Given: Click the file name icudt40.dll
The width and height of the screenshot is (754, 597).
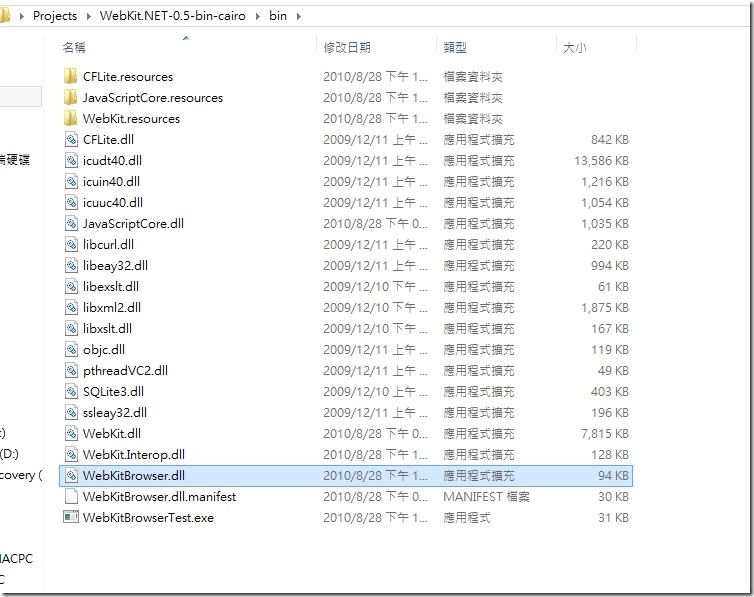Looking at the screenshot, I should pyautogui.click(x=113, y=161).
